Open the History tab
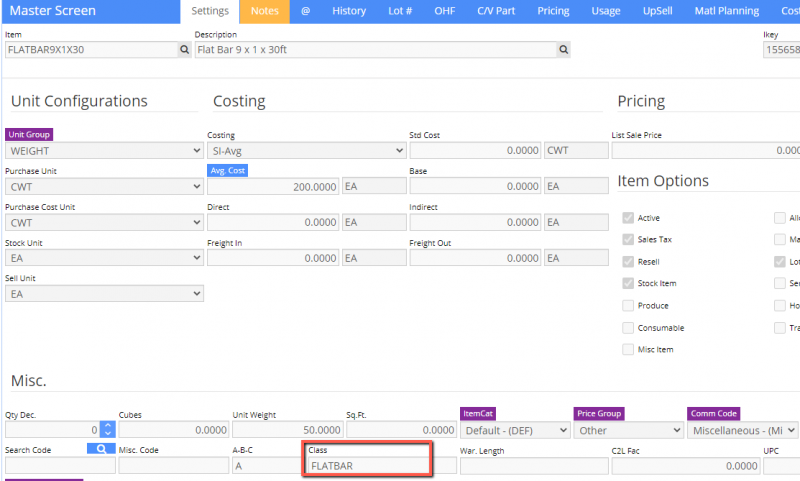 [x=348, y=11]
